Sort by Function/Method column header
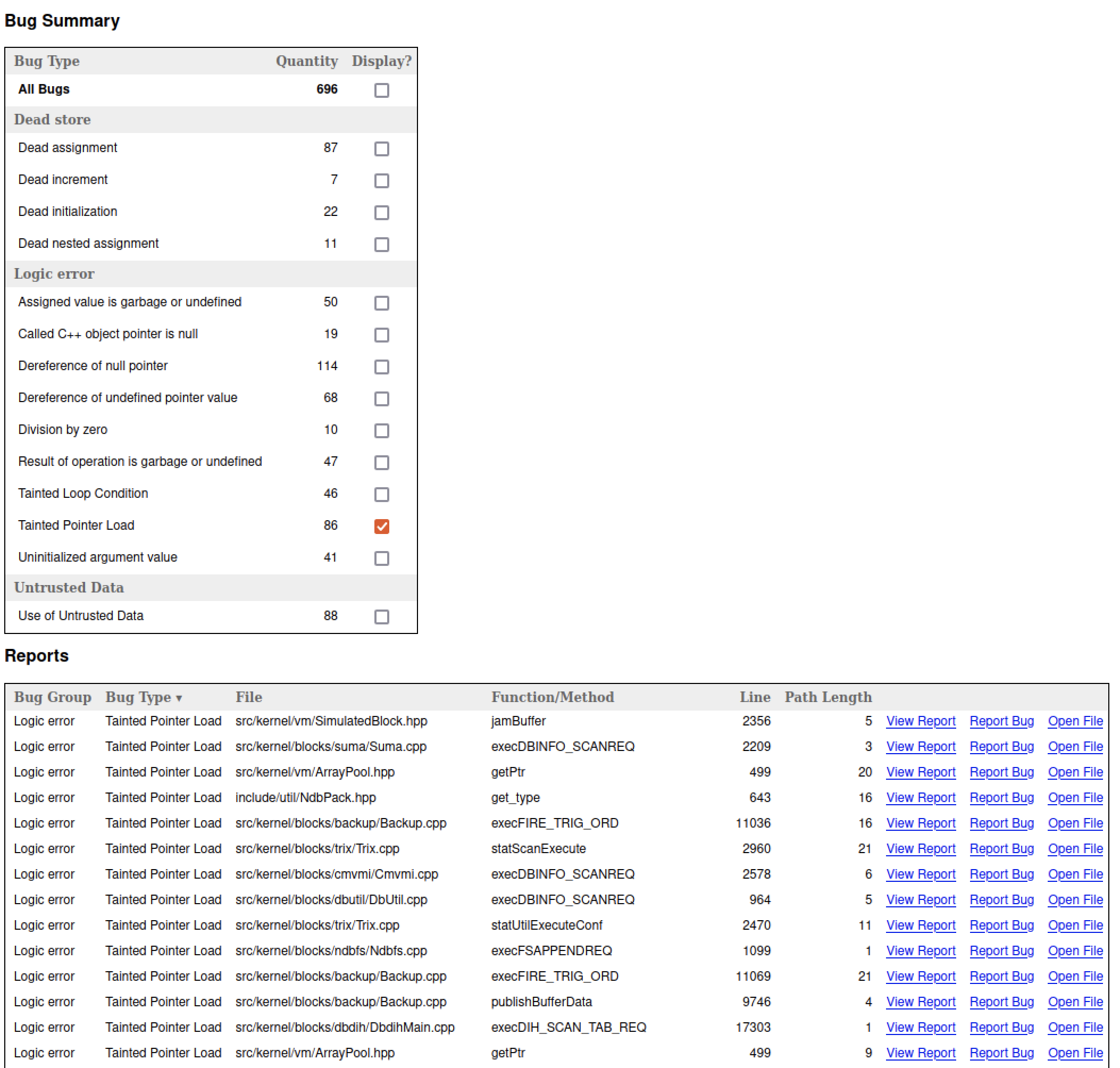 coord(552,697)
